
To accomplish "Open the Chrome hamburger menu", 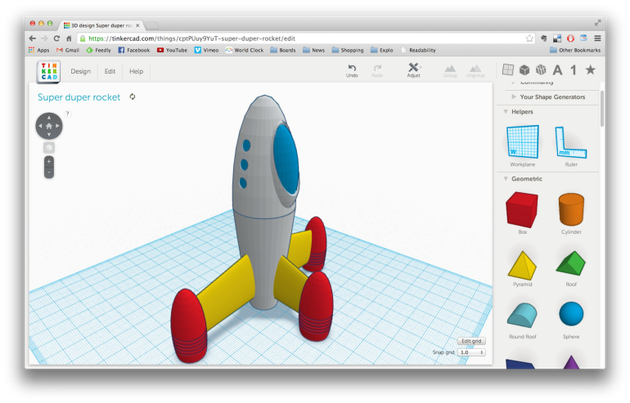I will pos(597,39).
